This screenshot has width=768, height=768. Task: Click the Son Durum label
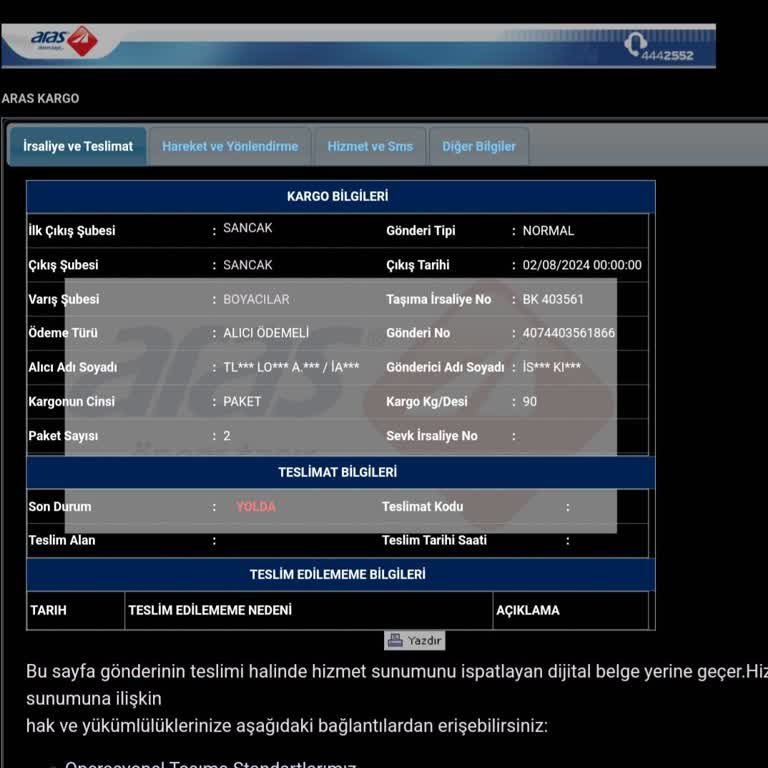tap(60, 506)
